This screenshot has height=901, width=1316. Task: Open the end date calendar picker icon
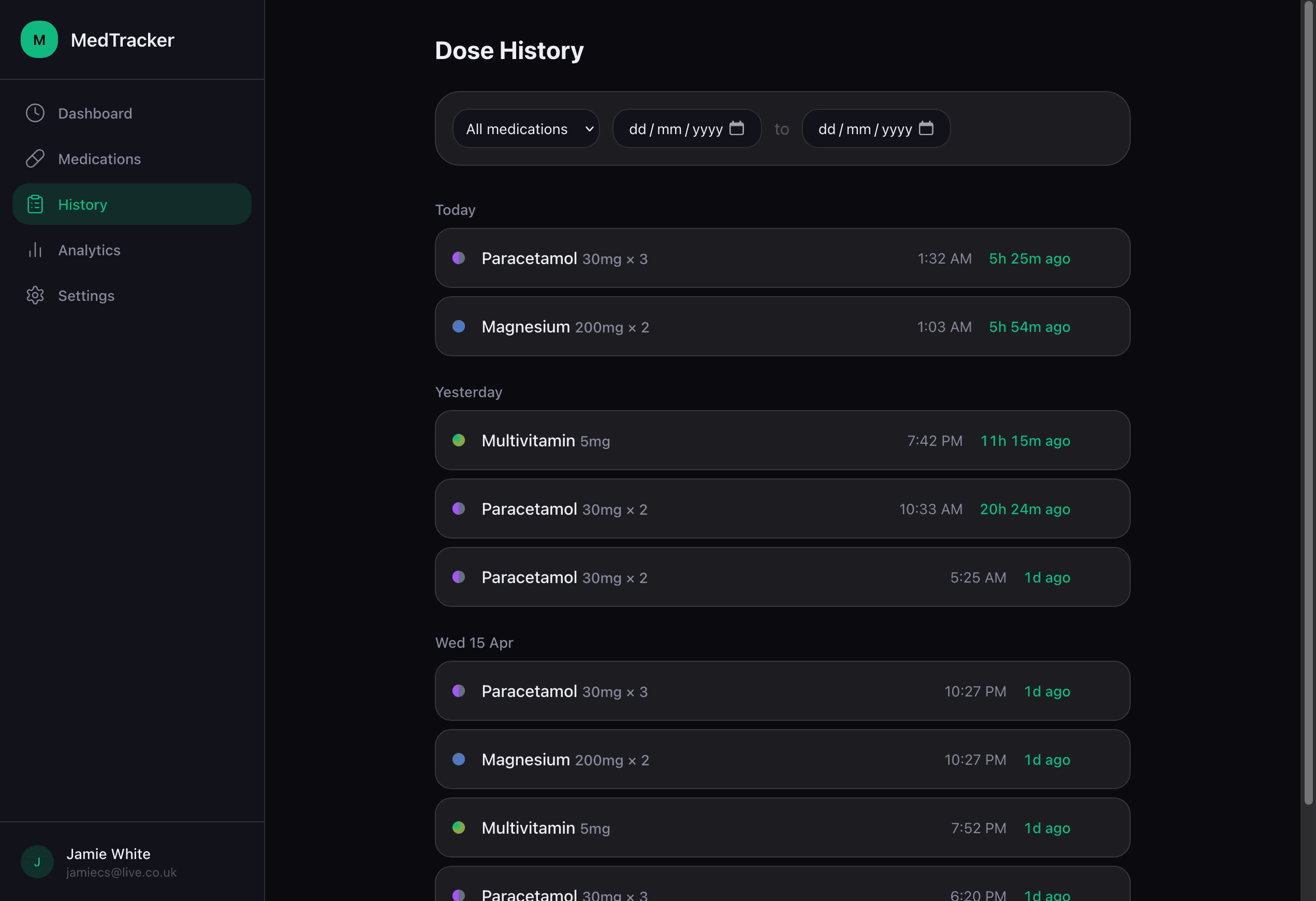point(926,128)
